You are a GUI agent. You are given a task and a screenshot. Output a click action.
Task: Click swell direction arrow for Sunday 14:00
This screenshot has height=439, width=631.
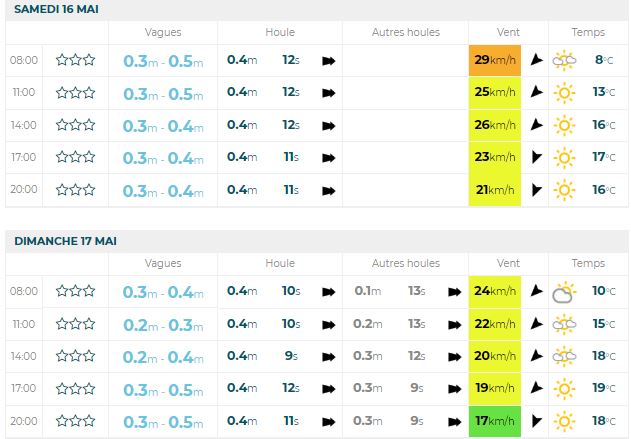(x=328, y=357)
